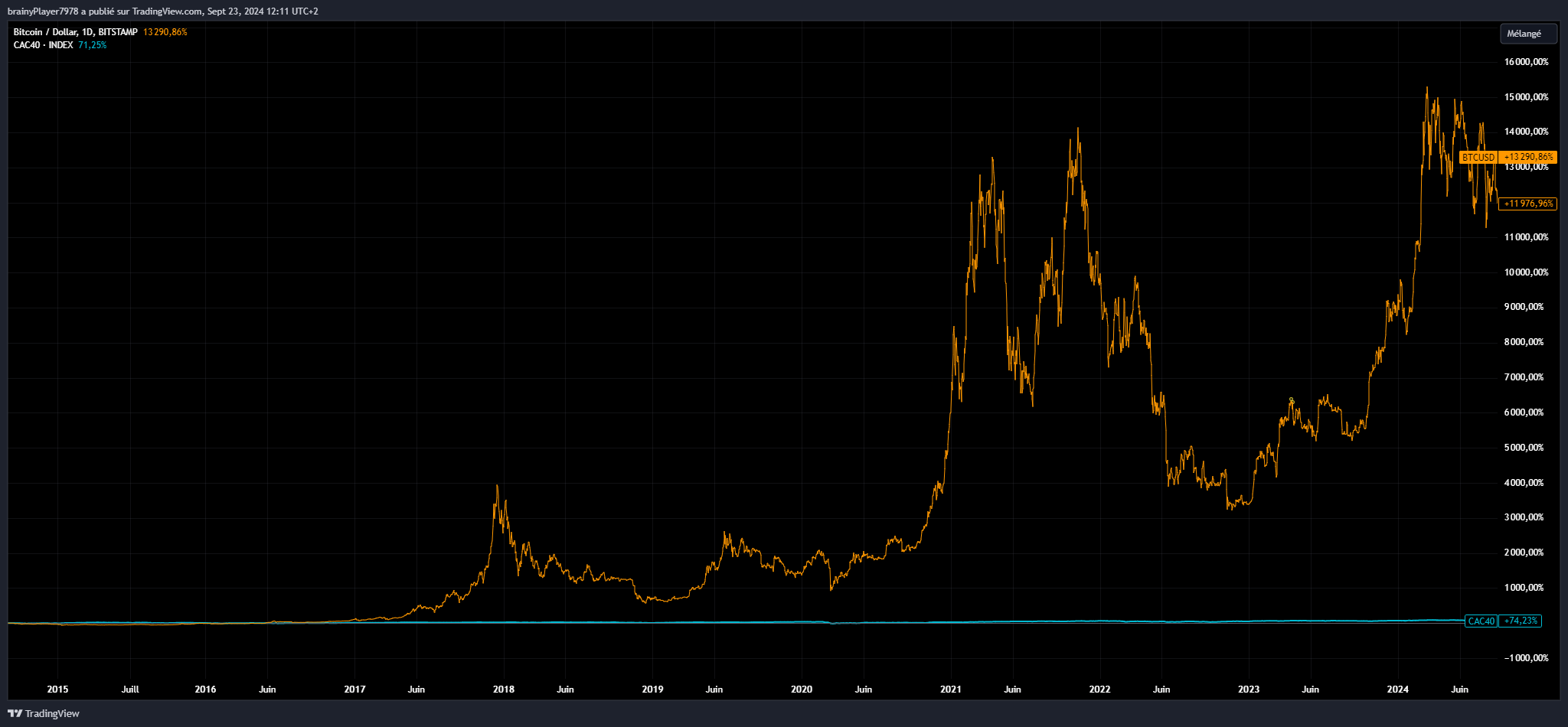
Task: Click the 2018 label on time axis
Action: click(x=504, y=689)
